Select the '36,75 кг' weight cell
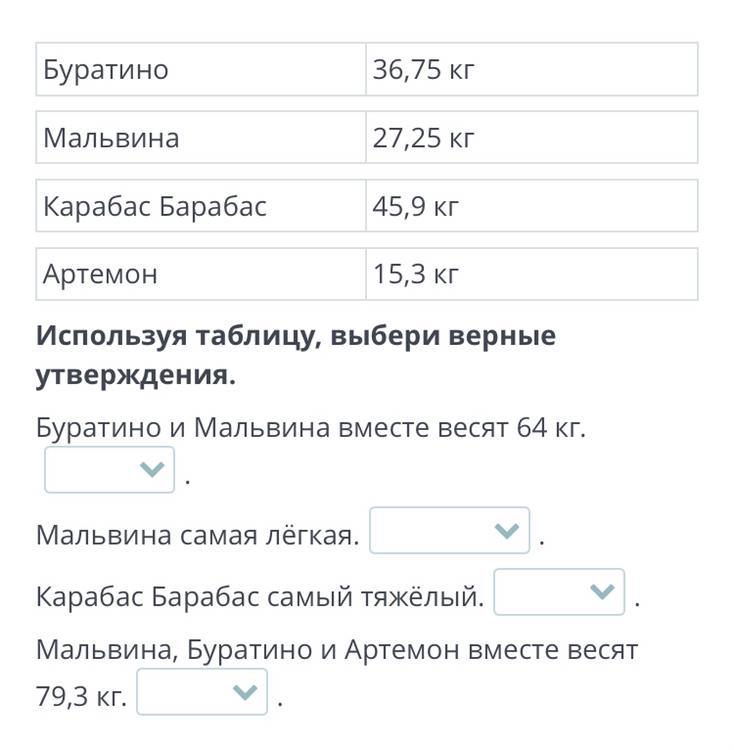 click(x=531, y=70)
